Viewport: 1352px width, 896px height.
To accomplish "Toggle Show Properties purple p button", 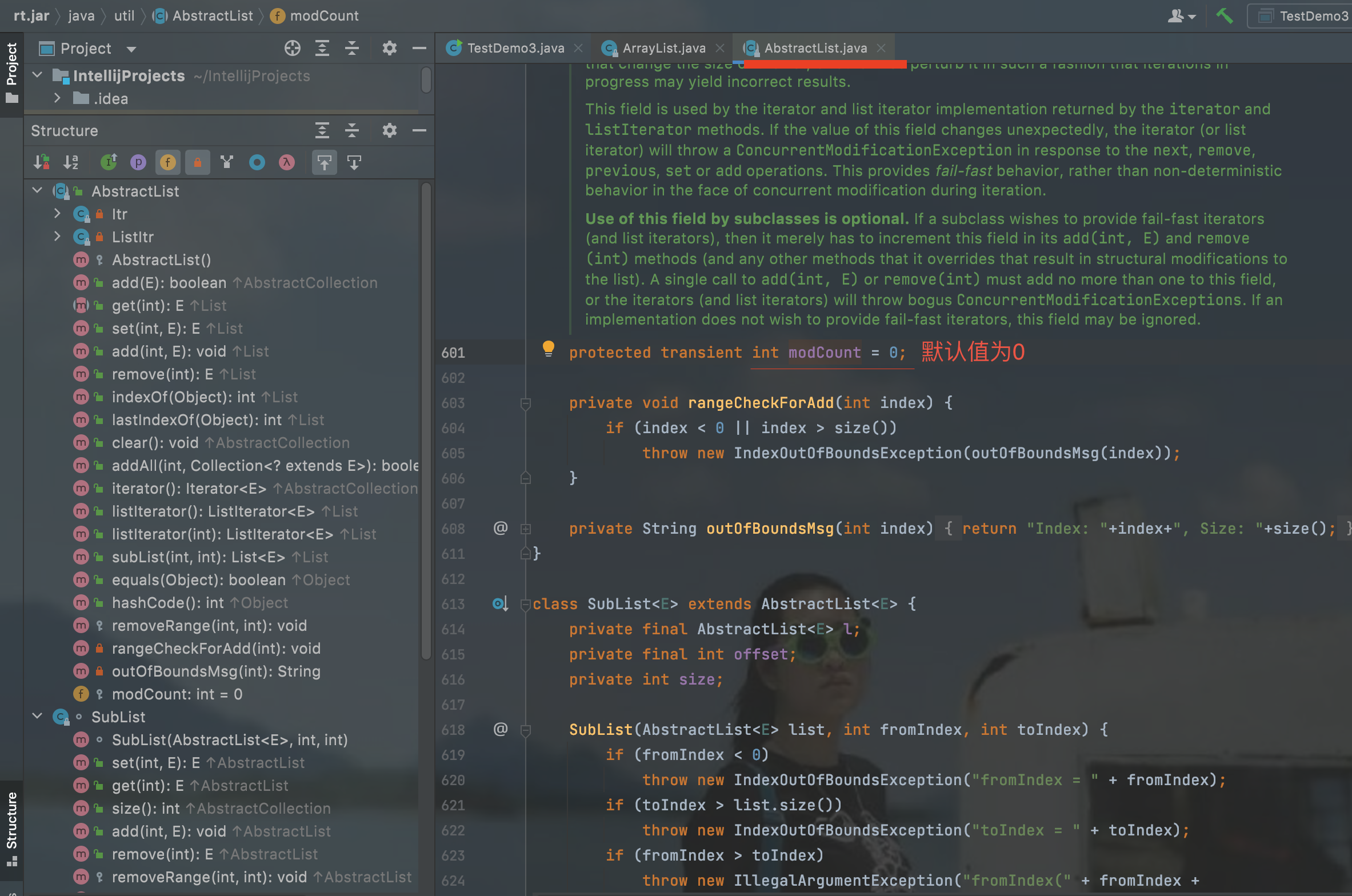I will [138, 163].
